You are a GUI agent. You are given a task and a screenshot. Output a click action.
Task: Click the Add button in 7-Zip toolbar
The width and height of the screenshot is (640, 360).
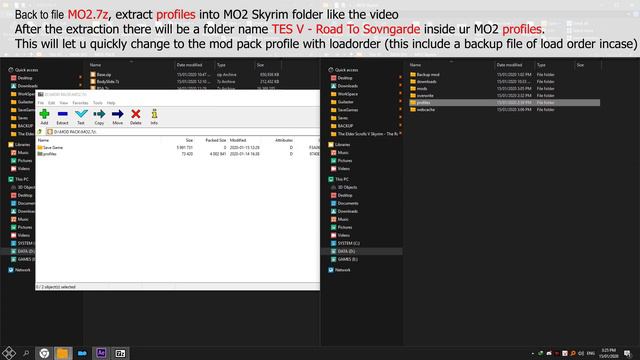(44, 116)
